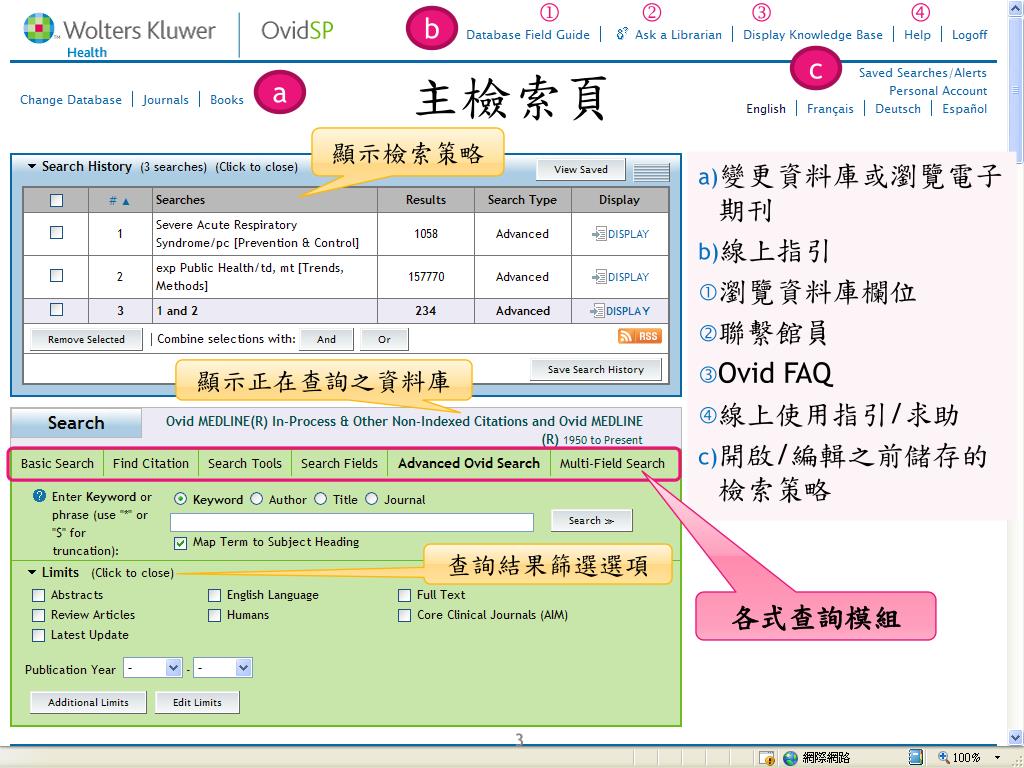Click the striped view icon beside View Saved

pyautogui.click(x=651, y=171)
